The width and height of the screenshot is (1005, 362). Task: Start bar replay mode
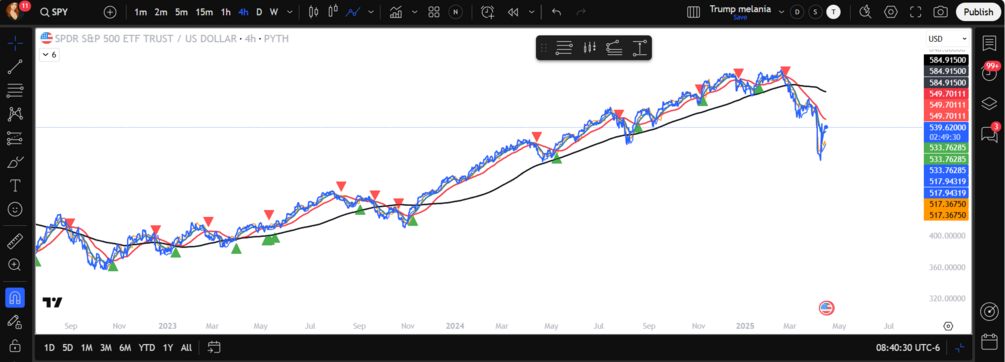[512, 12]
